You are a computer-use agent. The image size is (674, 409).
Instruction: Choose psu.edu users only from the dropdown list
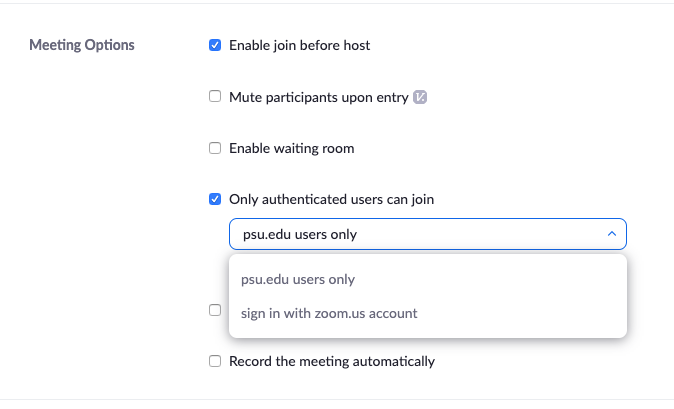298,279
